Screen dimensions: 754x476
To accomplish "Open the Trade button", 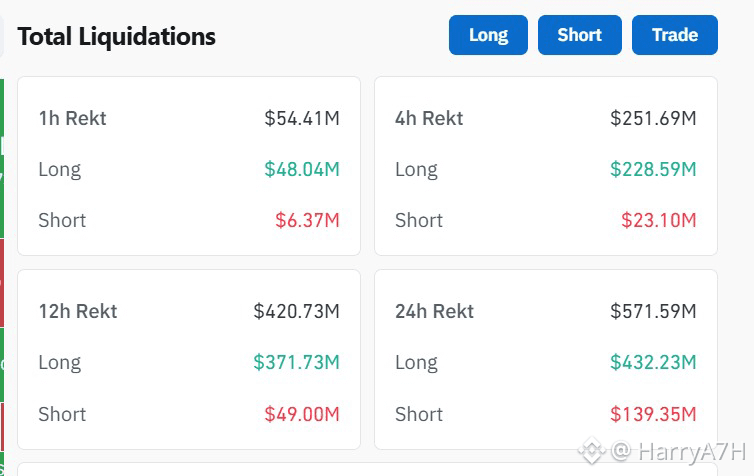I will point(675,35).
